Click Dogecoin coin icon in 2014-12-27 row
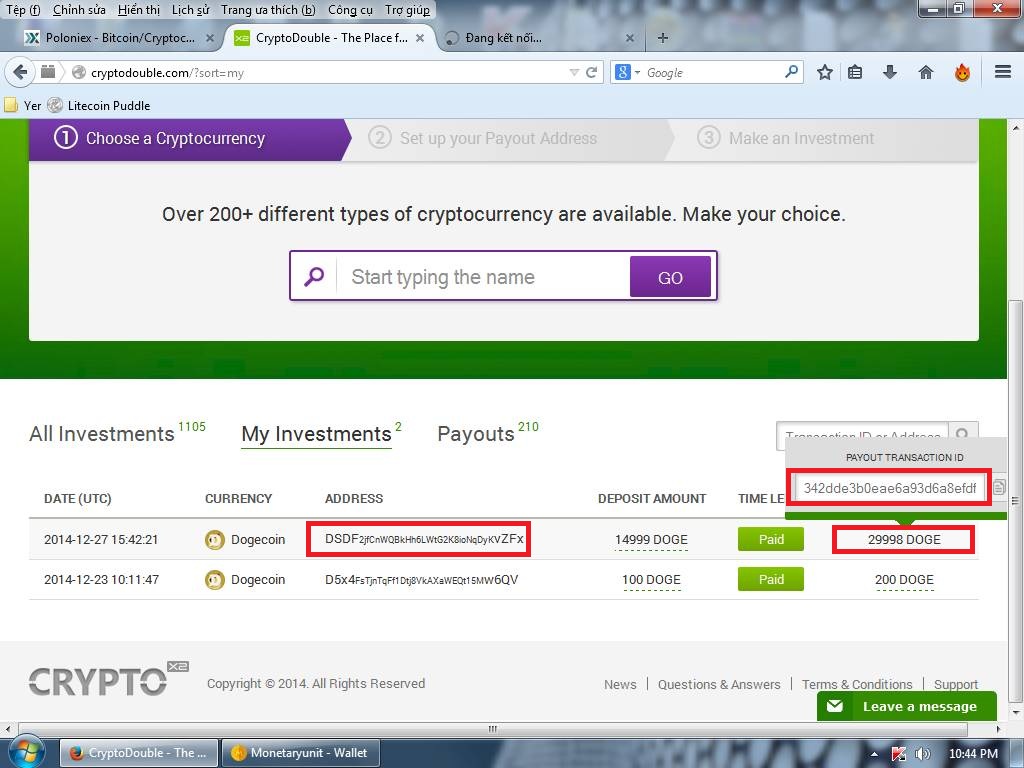The height and width of the screenshot is (768, 1024). click(214, 540)
